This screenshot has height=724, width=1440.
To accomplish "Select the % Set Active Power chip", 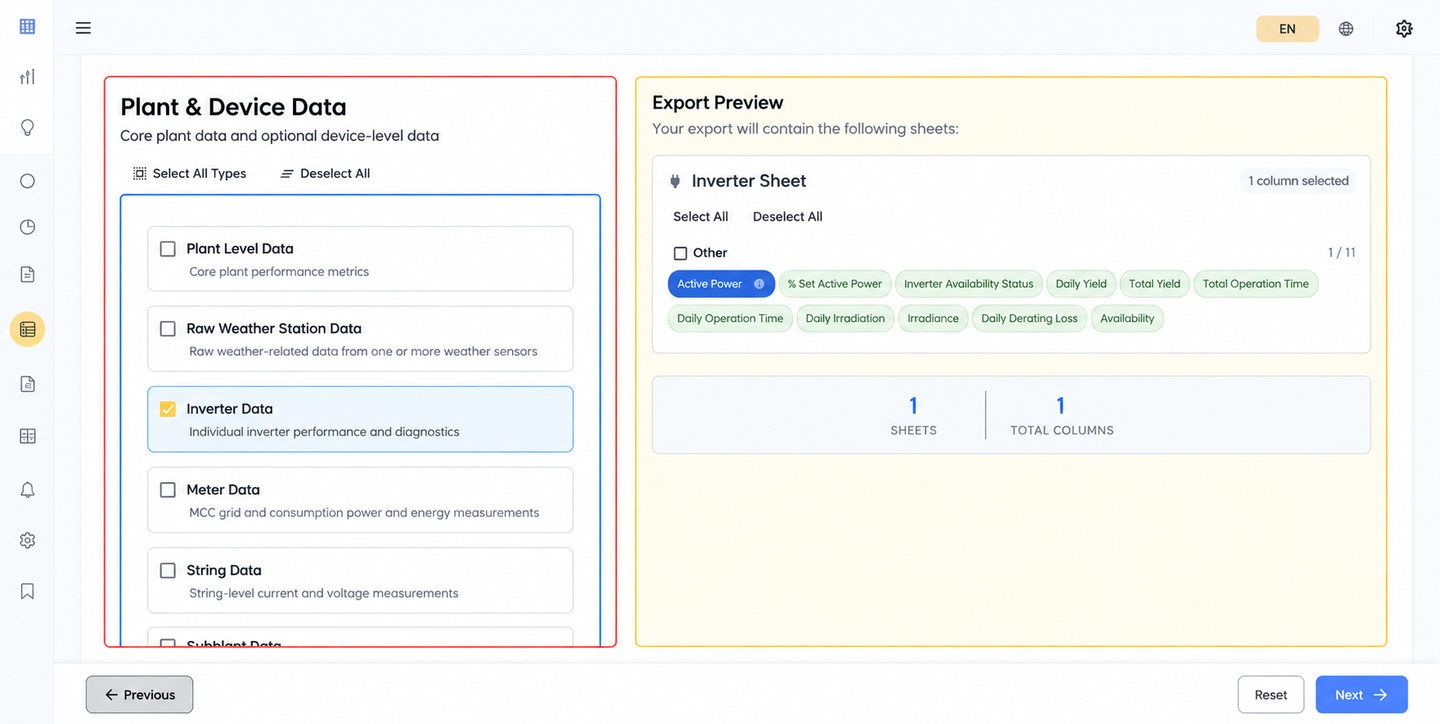I will point(834,284).
